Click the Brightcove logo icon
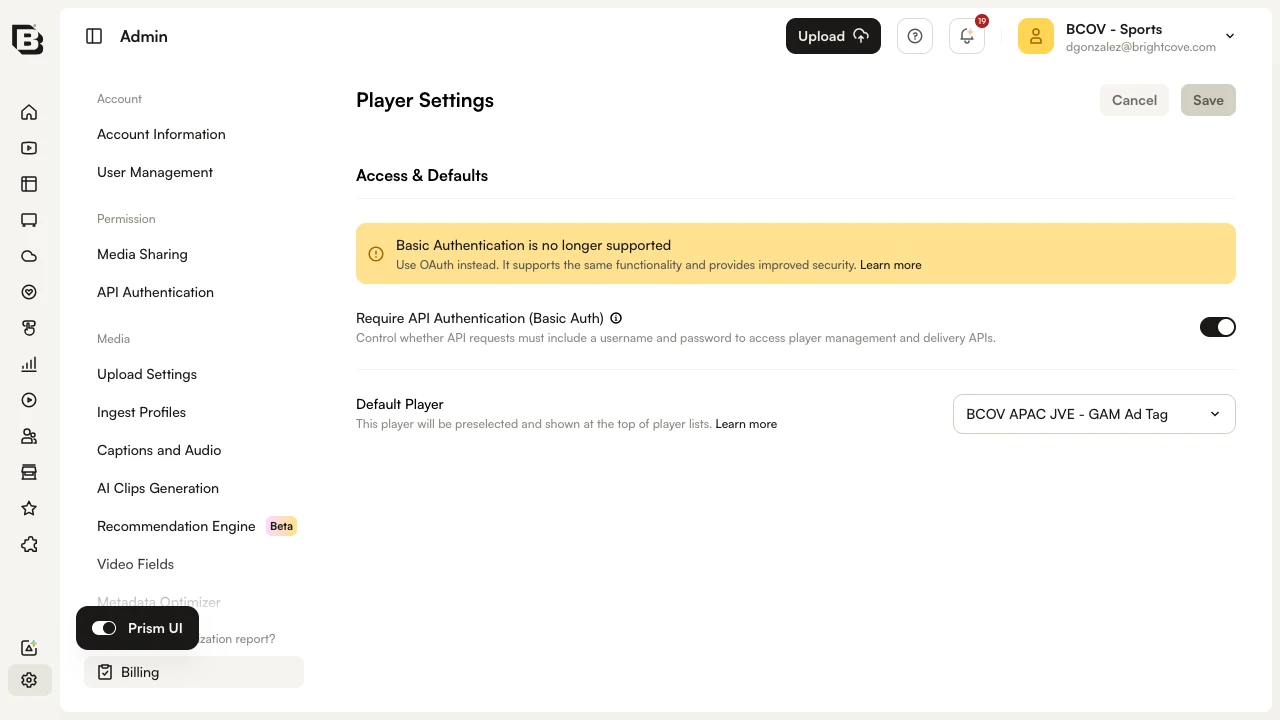The image size is (1280, 720). (x=28, y=38)
